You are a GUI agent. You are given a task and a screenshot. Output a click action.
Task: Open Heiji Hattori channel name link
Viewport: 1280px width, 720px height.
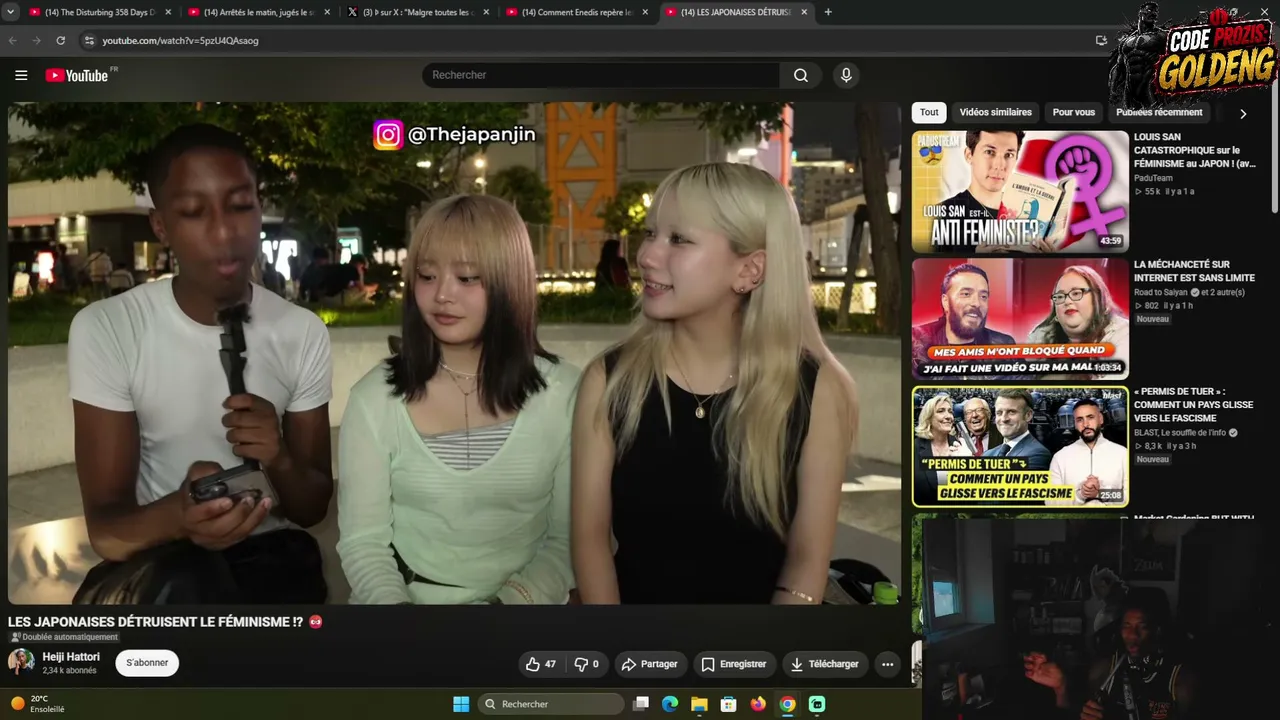[x=71, y=657]
